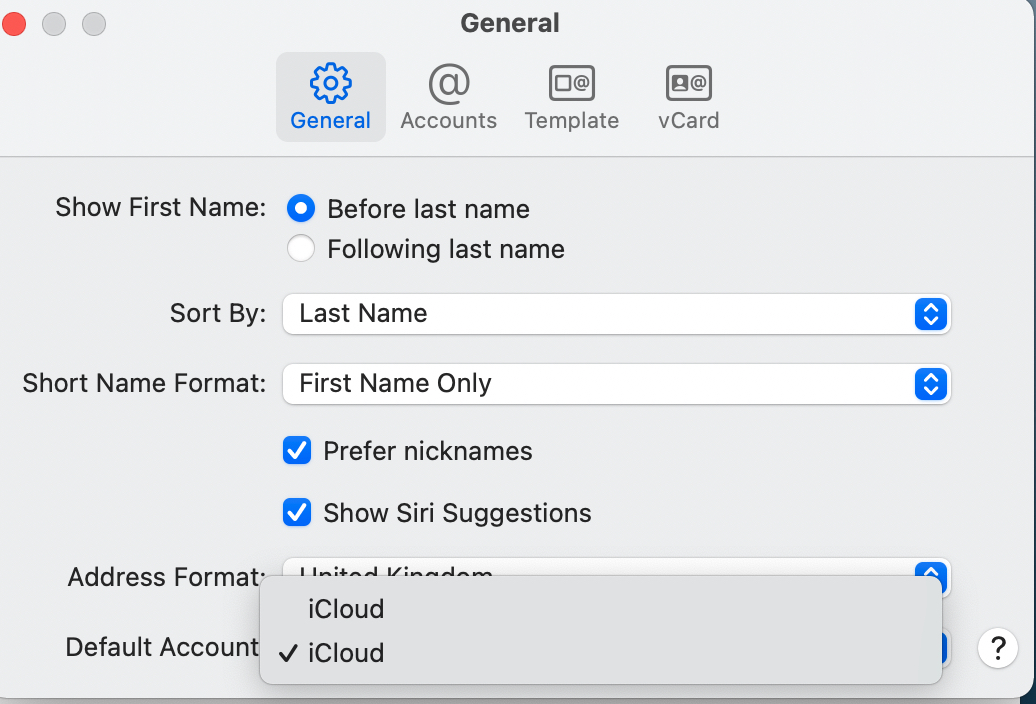Click the help question mark button

coord(997,648)
